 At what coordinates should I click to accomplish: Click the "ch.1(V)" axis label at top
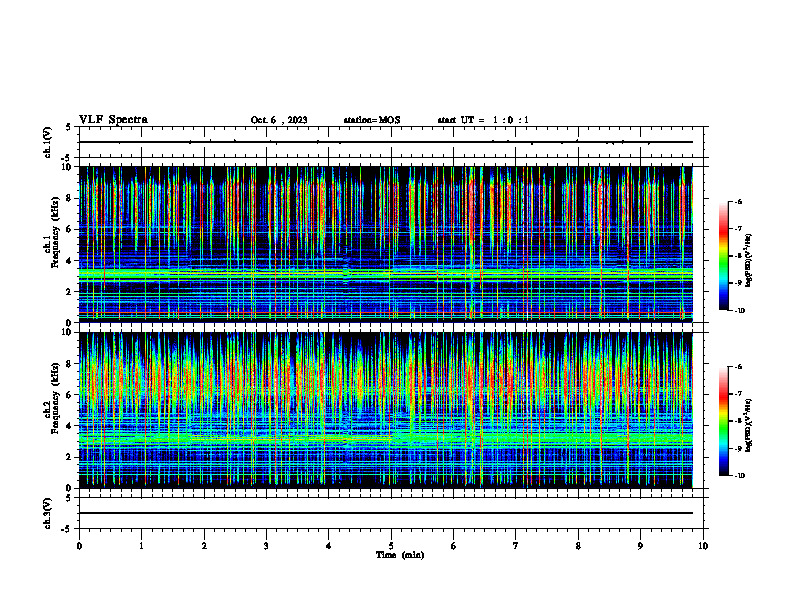tap(47, 142)
